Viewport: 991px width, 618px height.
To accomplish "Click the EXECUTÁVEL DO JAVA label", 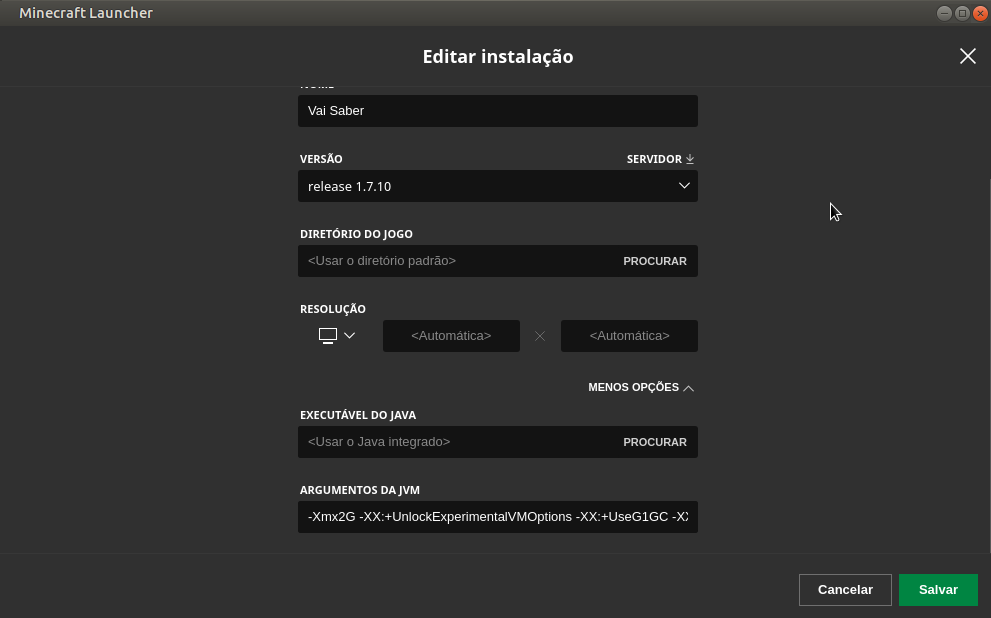I will click(x=358, y=415).
